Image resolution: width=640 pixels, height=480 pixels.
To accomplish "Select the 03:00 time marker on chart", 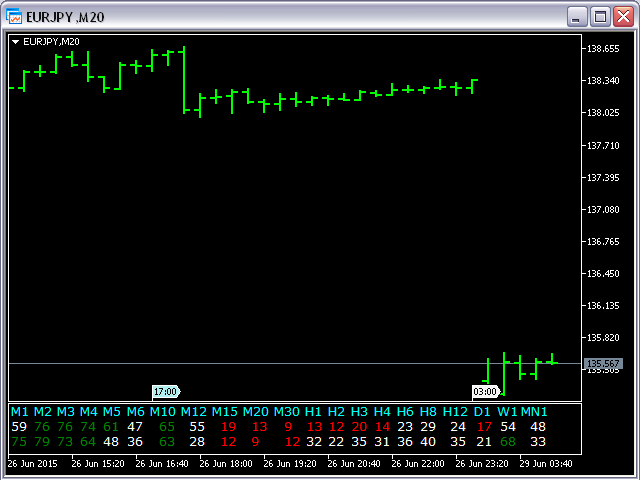I will [486, 391].
